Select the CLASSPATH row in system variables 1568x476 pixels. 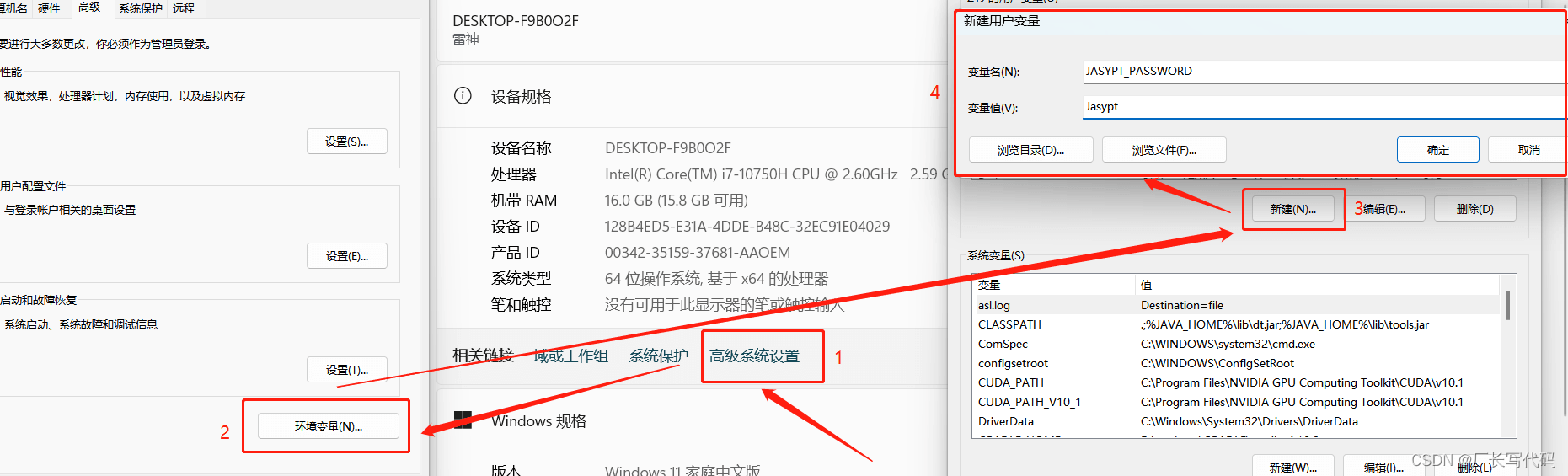coord(1009,324)
